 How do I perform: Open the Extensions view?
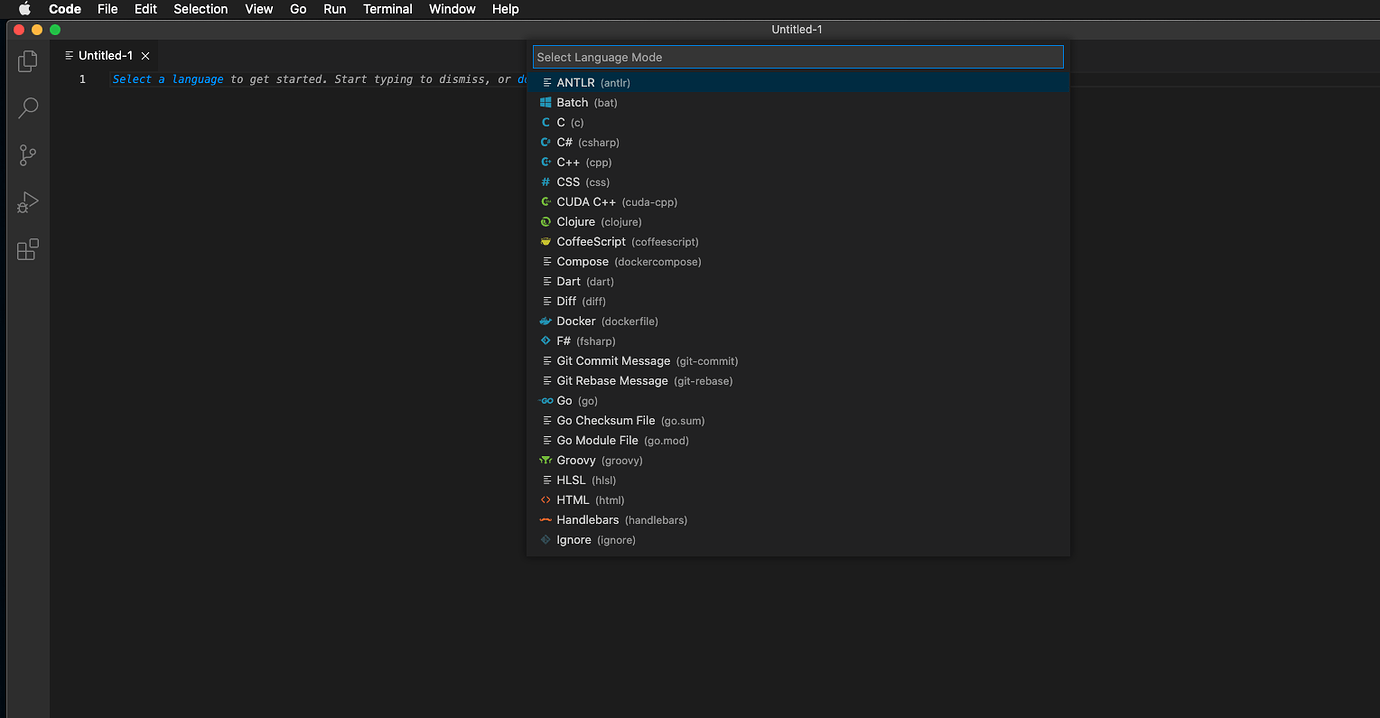28,250
